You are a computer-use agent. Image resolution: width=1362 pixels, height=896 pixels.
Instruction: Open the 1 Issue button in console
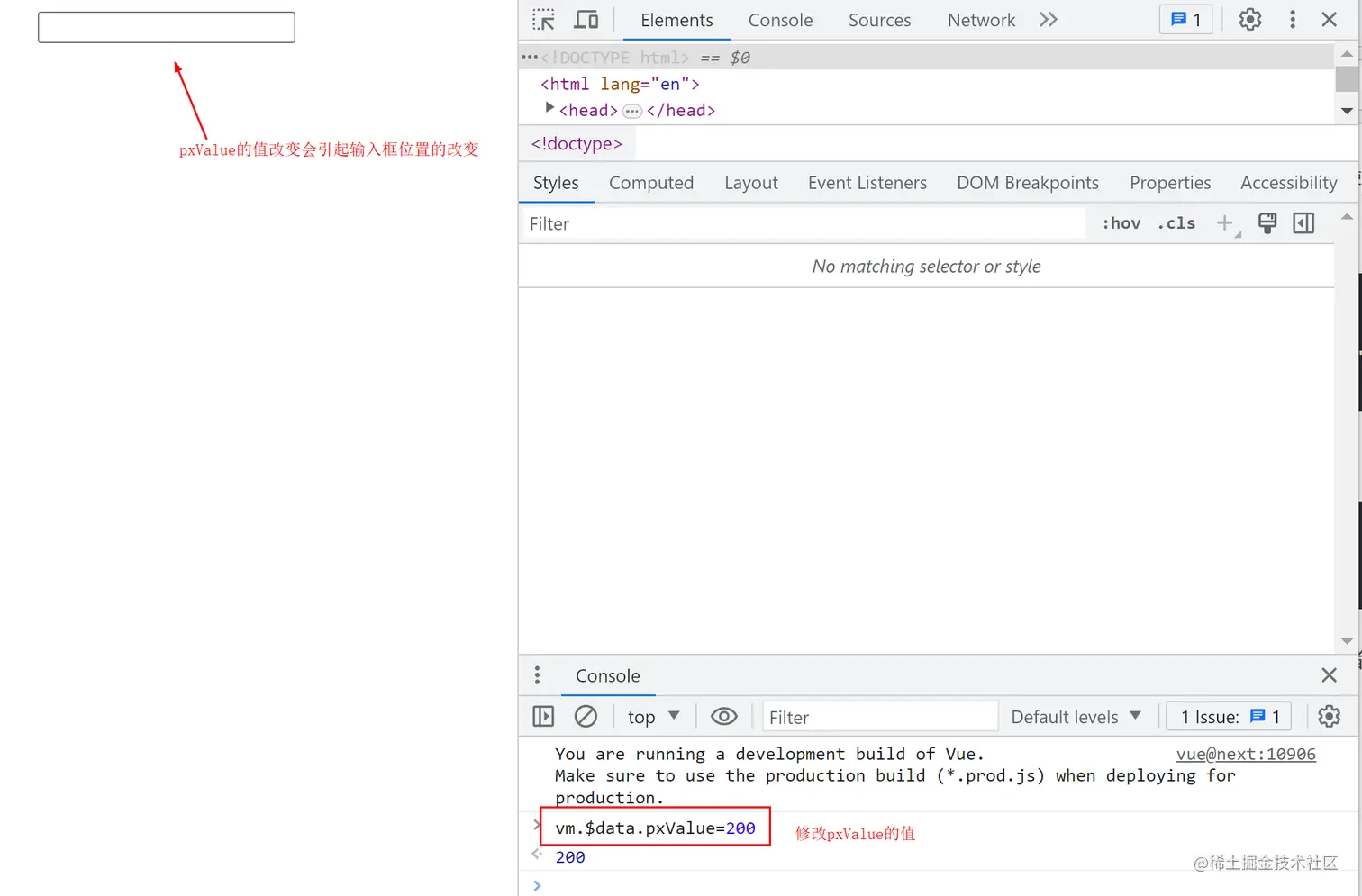(x=1230, y=718)
